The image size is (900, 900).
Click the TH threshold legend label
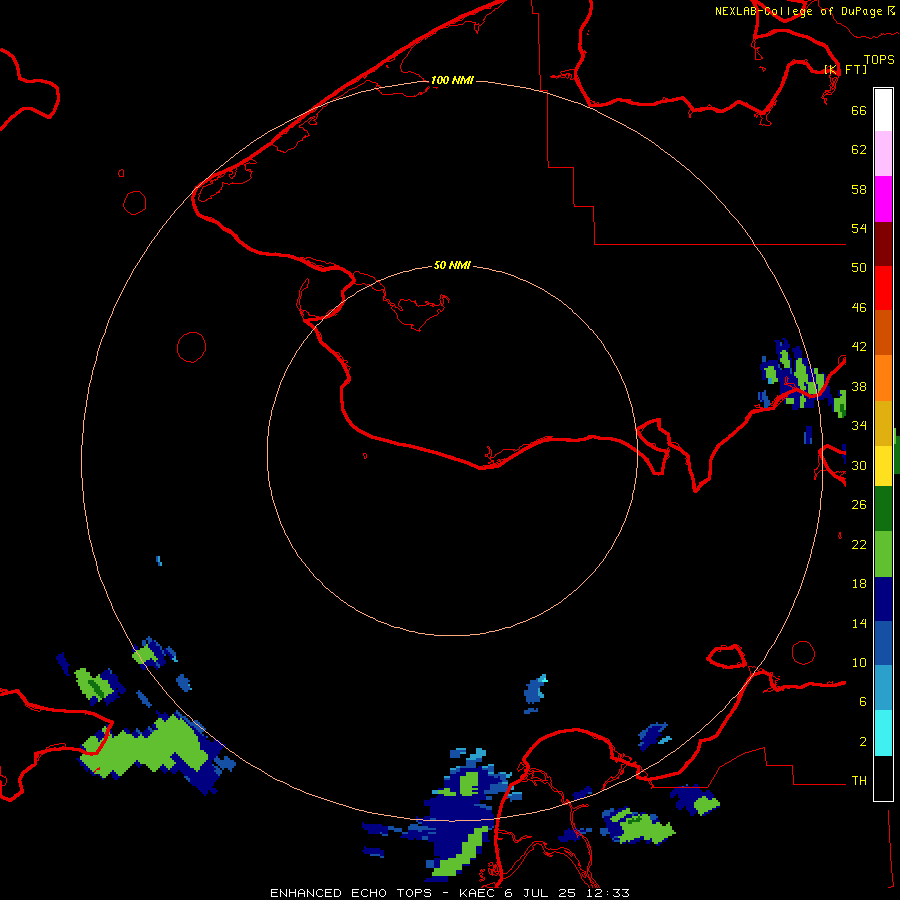tap(859, 781)
